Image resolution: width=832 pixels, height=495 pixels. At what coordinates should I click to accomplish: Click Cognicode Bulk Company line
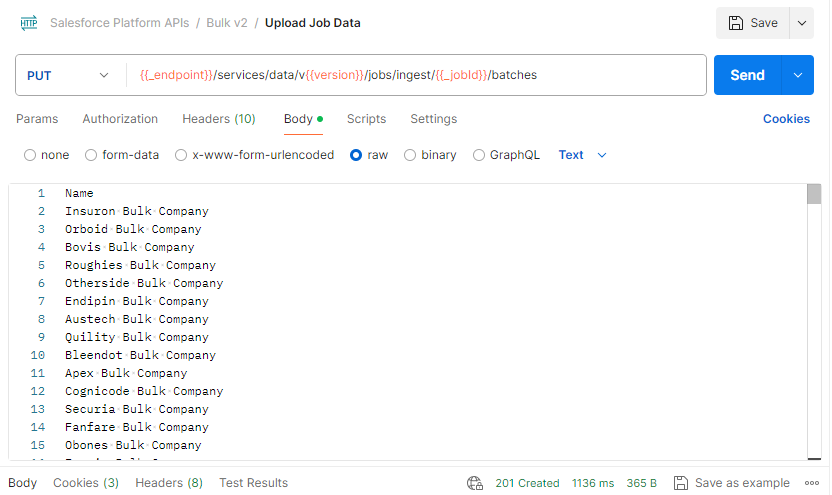pyautogui.click(x=144, y=392)
